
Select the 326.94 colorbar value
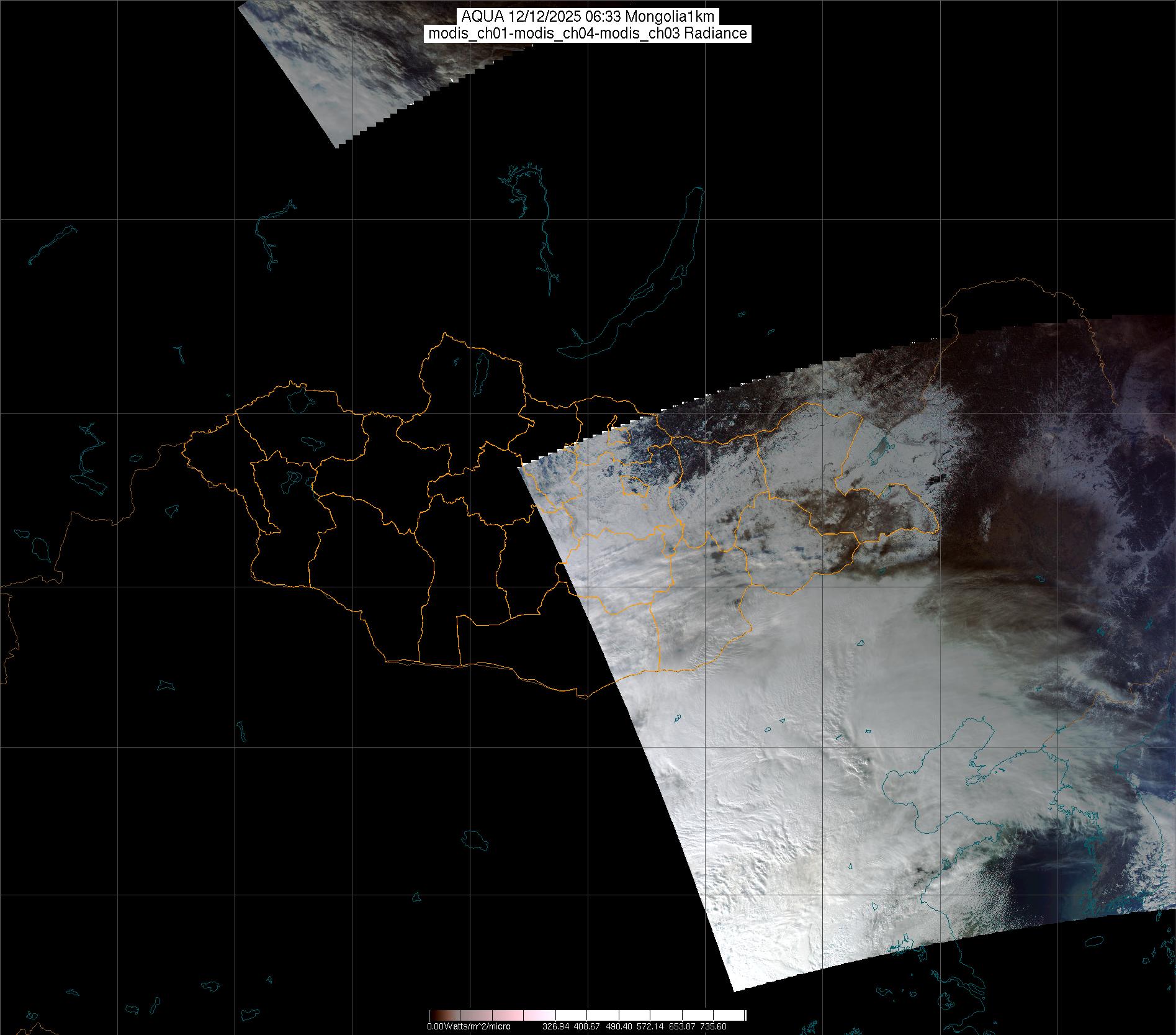point(556,1027)
